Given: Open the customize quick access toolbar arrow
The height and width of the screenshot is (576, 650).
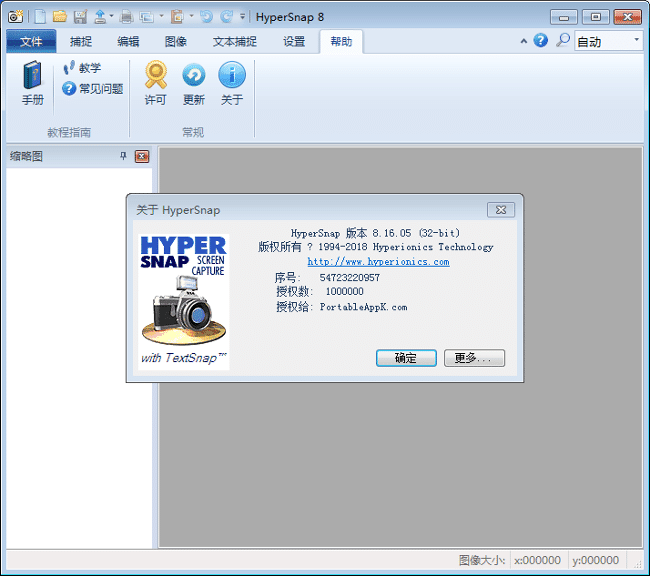Looking at the screenshot, I should click(243, 17).
